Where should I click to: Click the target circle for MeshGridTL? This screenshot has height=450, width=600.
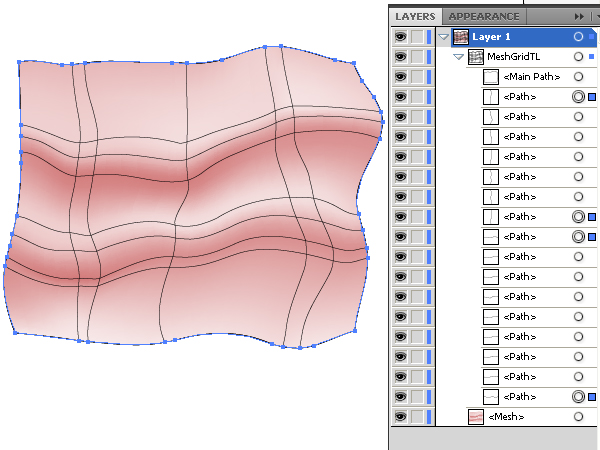(x=578, y=57)
